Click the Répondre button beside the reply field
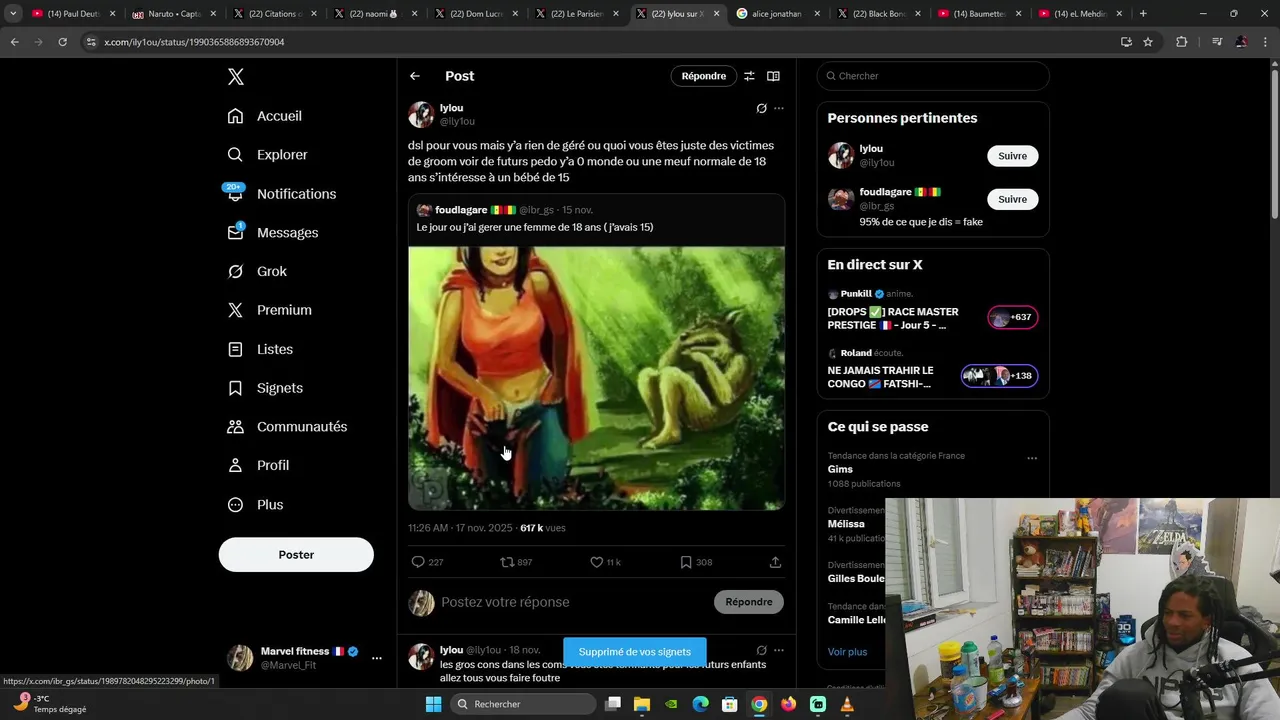 [x=749, y=602]
